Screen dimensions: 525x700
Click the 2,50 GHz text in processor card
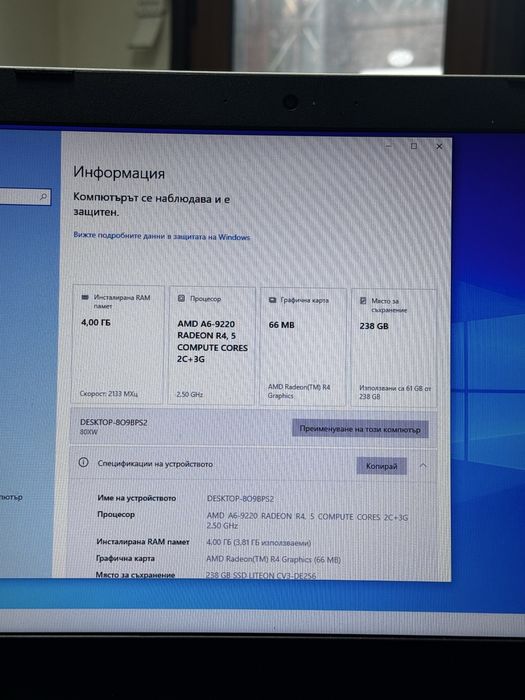(190, 395)
